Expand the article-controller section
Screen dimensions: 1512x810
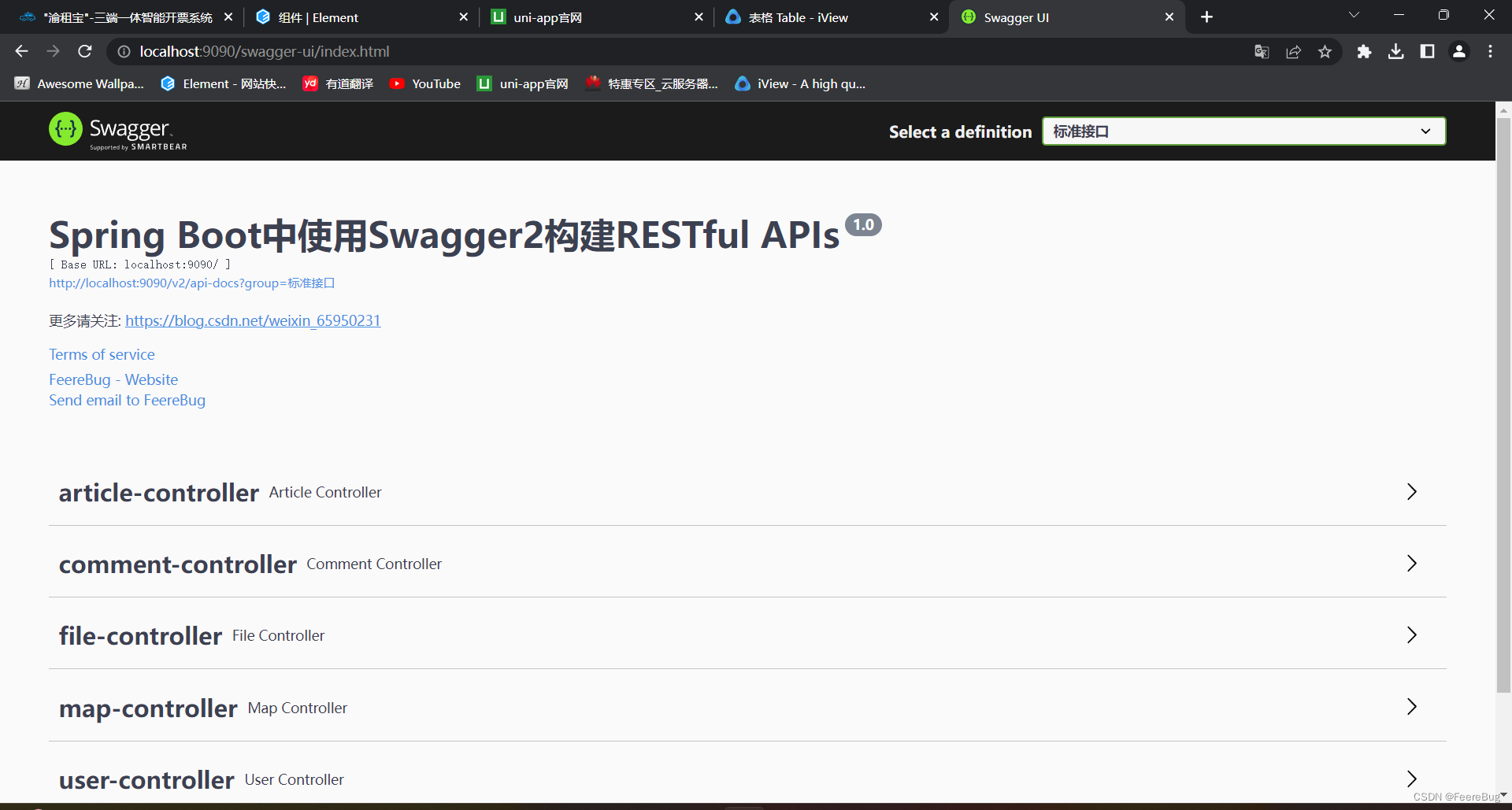[x=1411, y=492]
